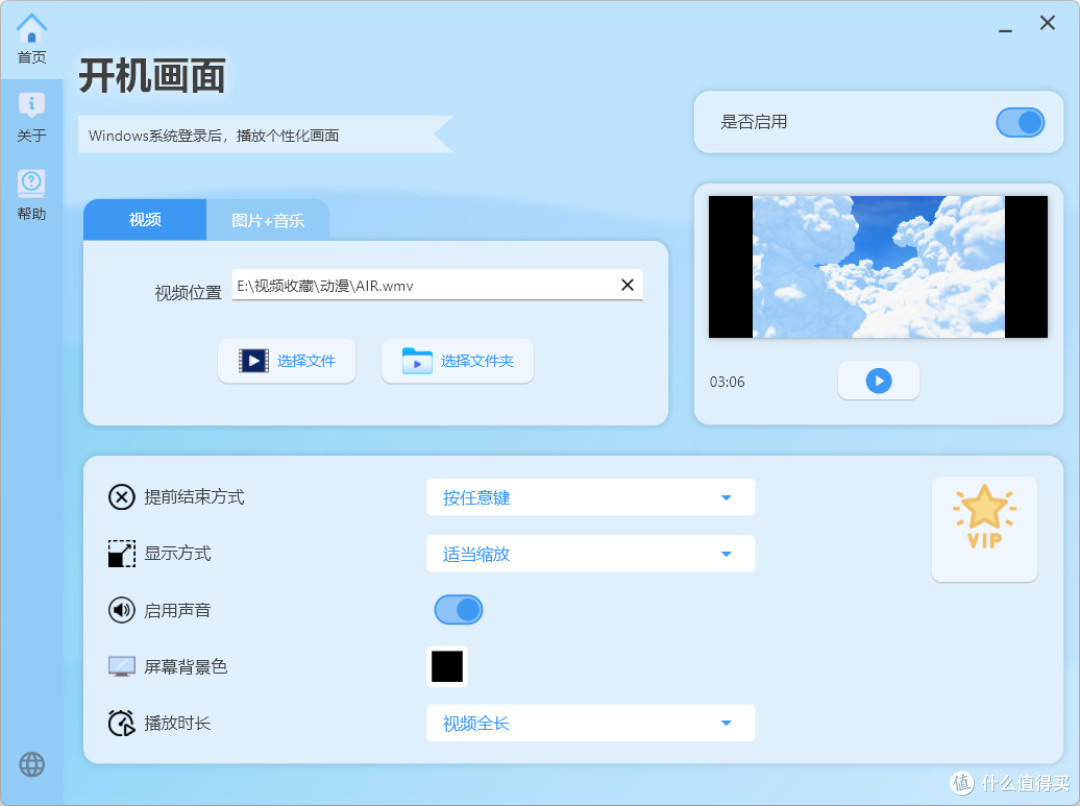Viewport: 1080px width, 806px height.
Task: Click the 选择文件 button
Action: (x=287, y=360)
